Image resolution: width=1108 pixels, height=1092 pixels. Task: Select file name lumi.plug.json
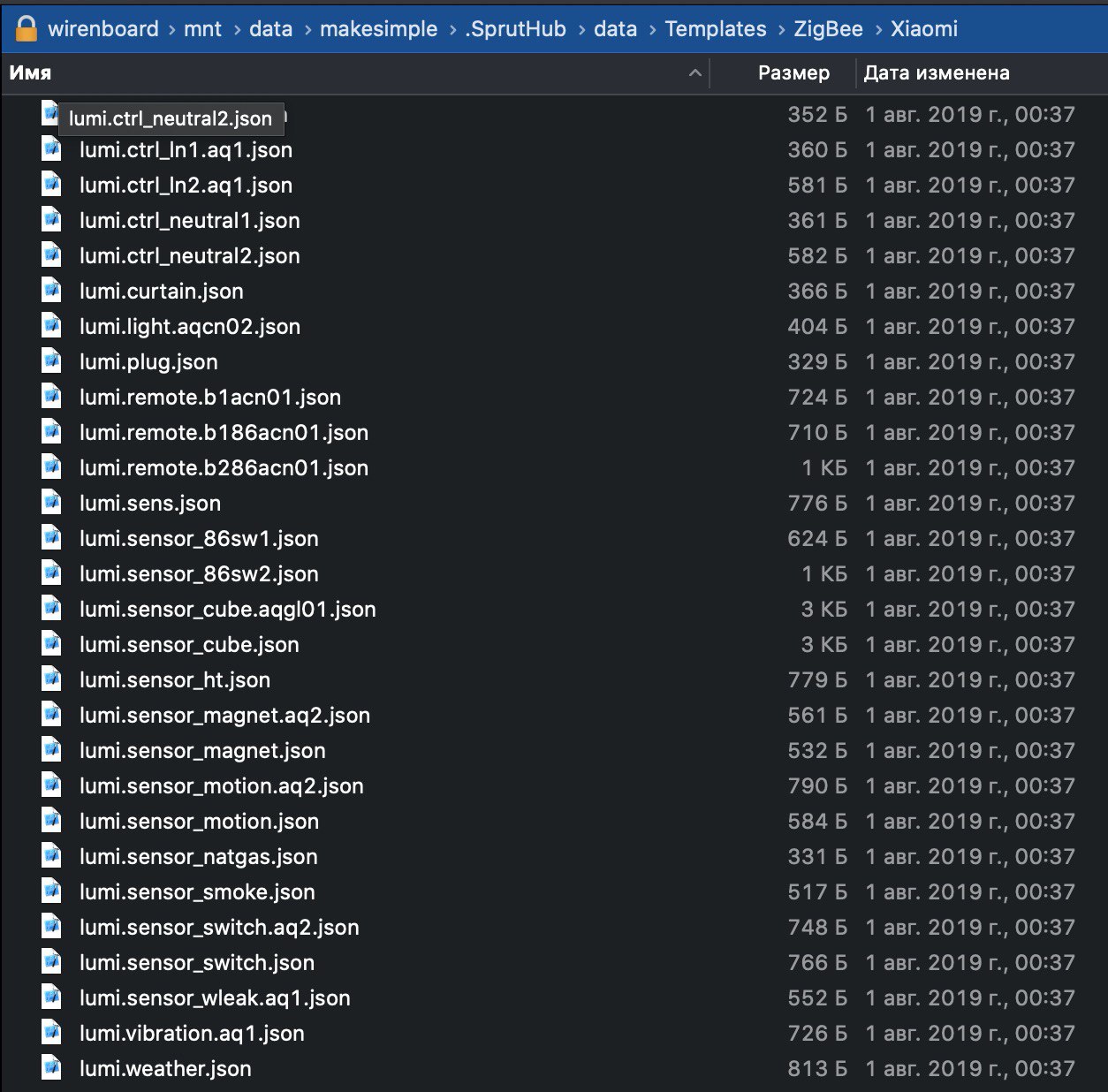pos(148,362)
